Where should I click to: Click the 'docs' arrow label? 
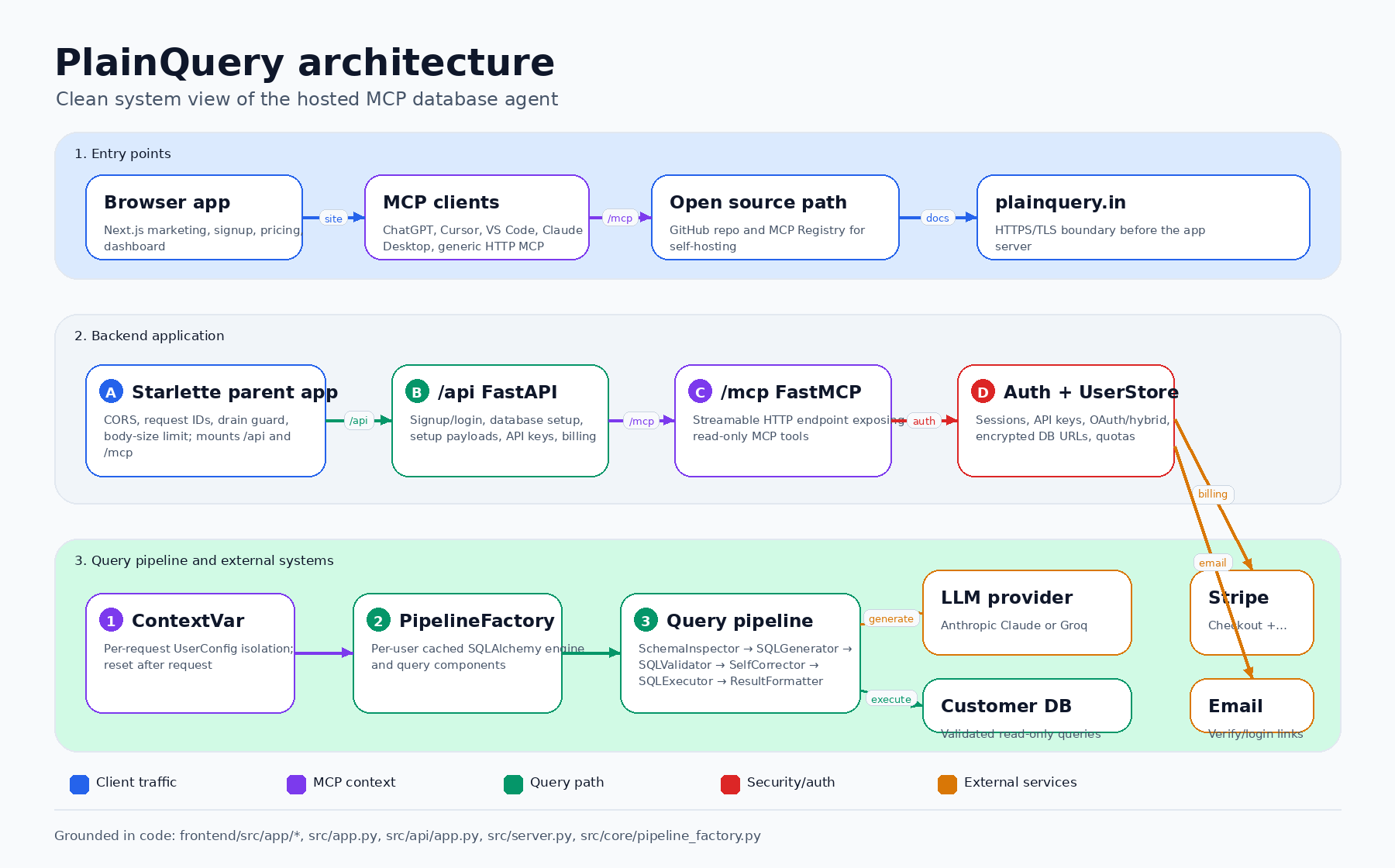click(x=937, y=218)
